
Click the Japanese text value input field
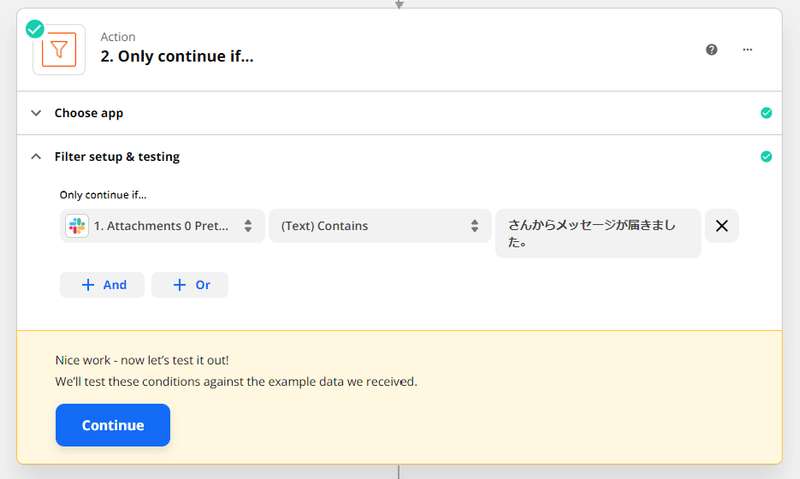point(598,233)
